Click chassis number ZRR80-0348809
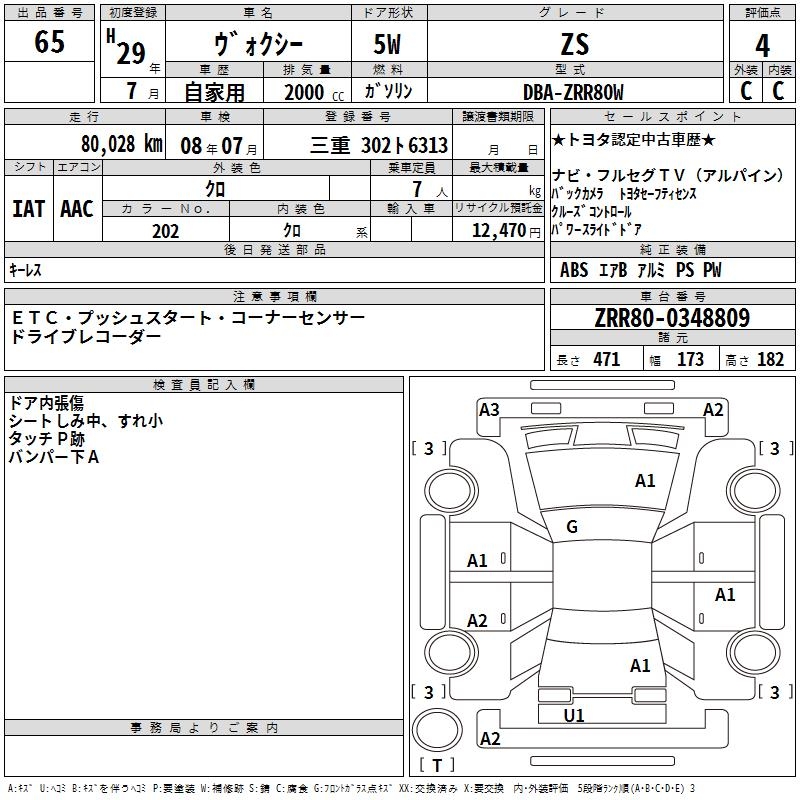Image resolution: width=800 pixels, height=800 pixels. pos(672,318)
